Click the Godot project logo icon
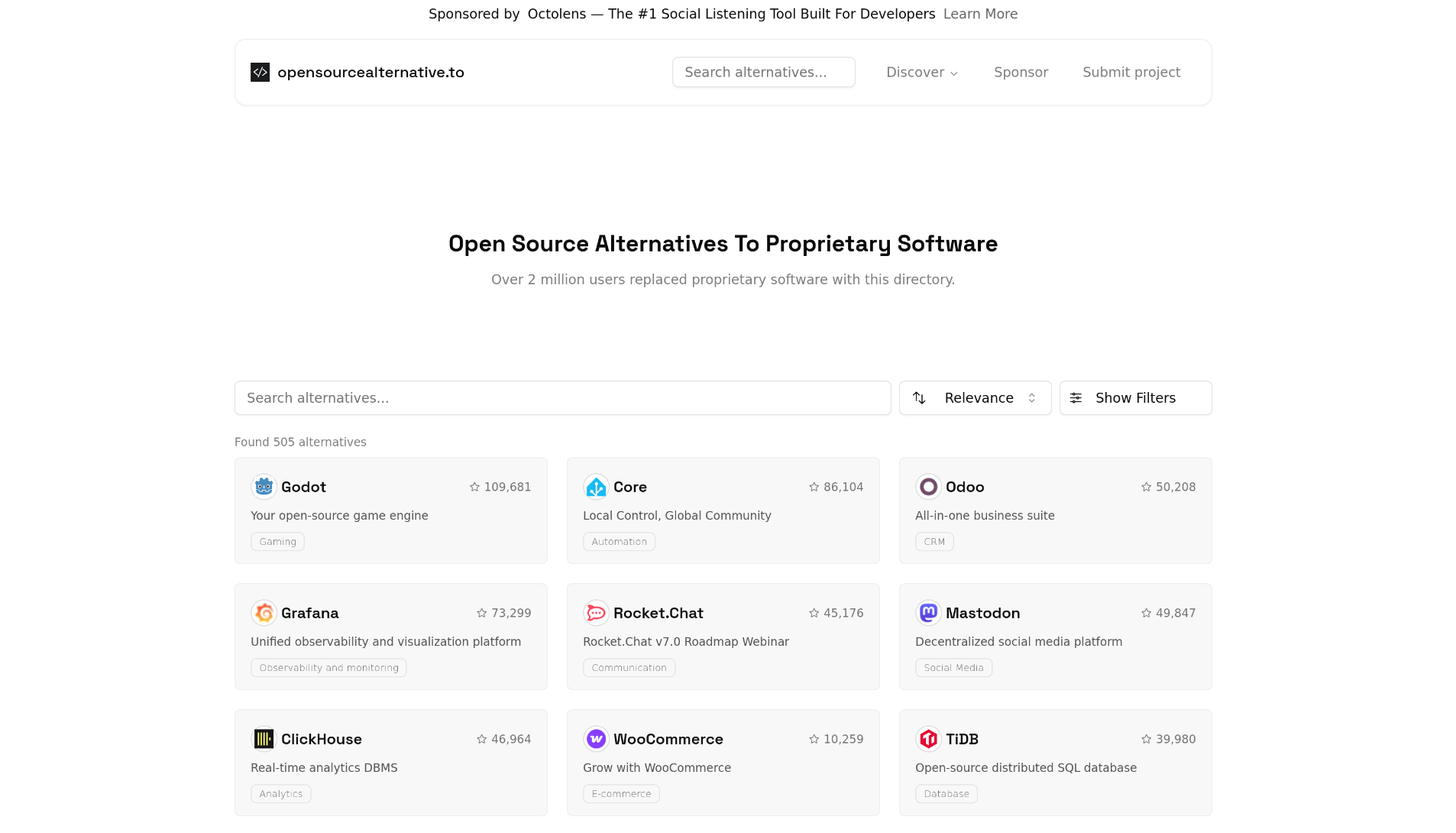Viewport: 1456px width, 833px height. [x=264, y=487]
